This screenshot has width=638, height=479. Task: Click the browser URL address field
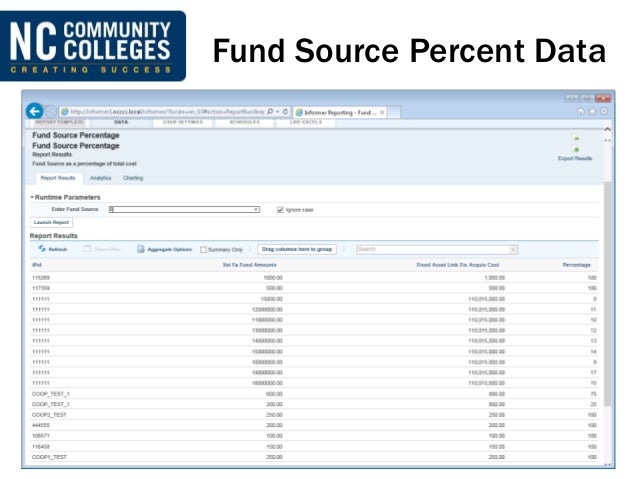tap(167, 112)
